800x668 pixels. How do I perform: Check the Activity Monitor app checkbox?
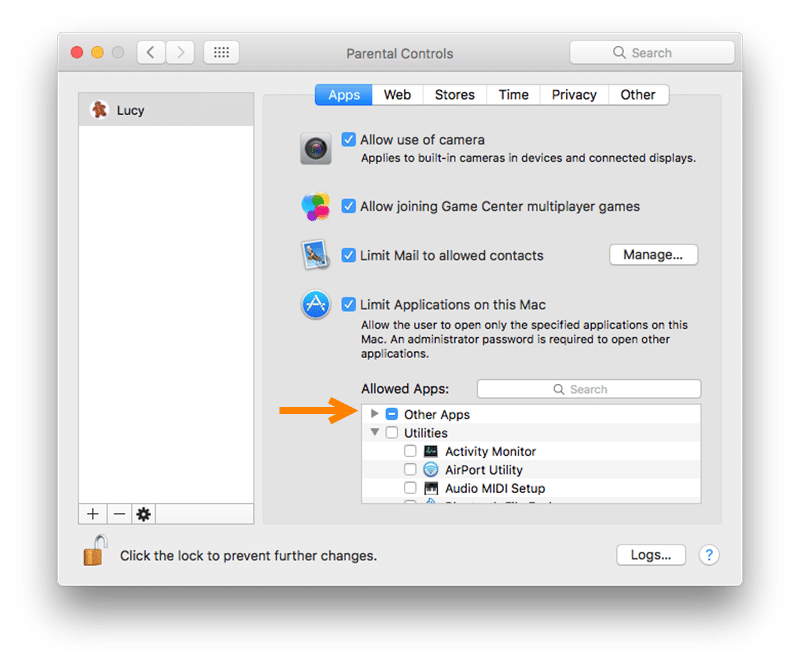point(410,451)
